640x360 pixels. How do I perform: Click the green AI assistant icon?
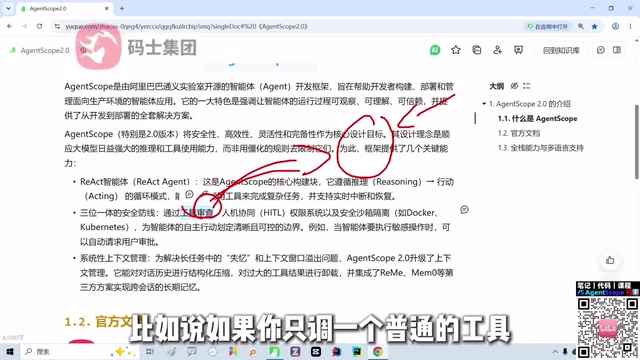(x=435, y=50)
